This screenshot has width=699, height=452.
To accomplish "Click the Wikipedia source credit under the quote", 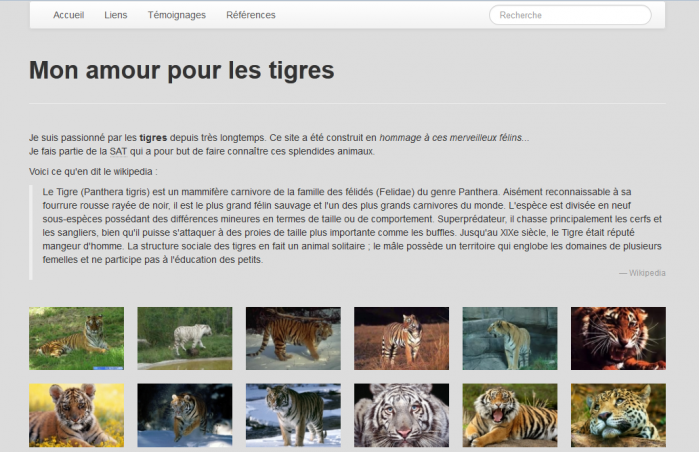I will point(642,273).
